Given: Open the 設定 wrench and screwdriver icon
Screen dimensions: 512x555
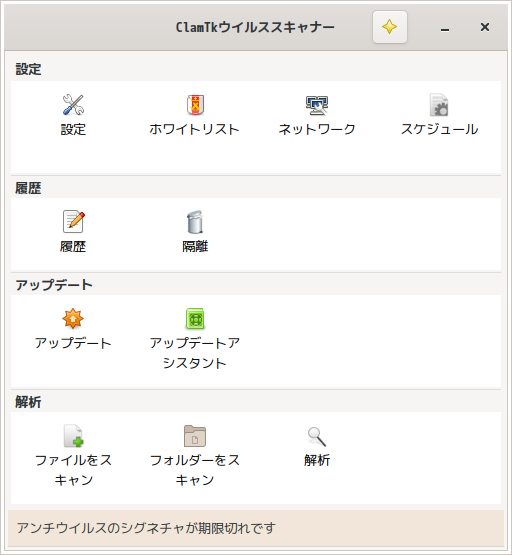Looking at the screenshot, I should tap(73, 105).
